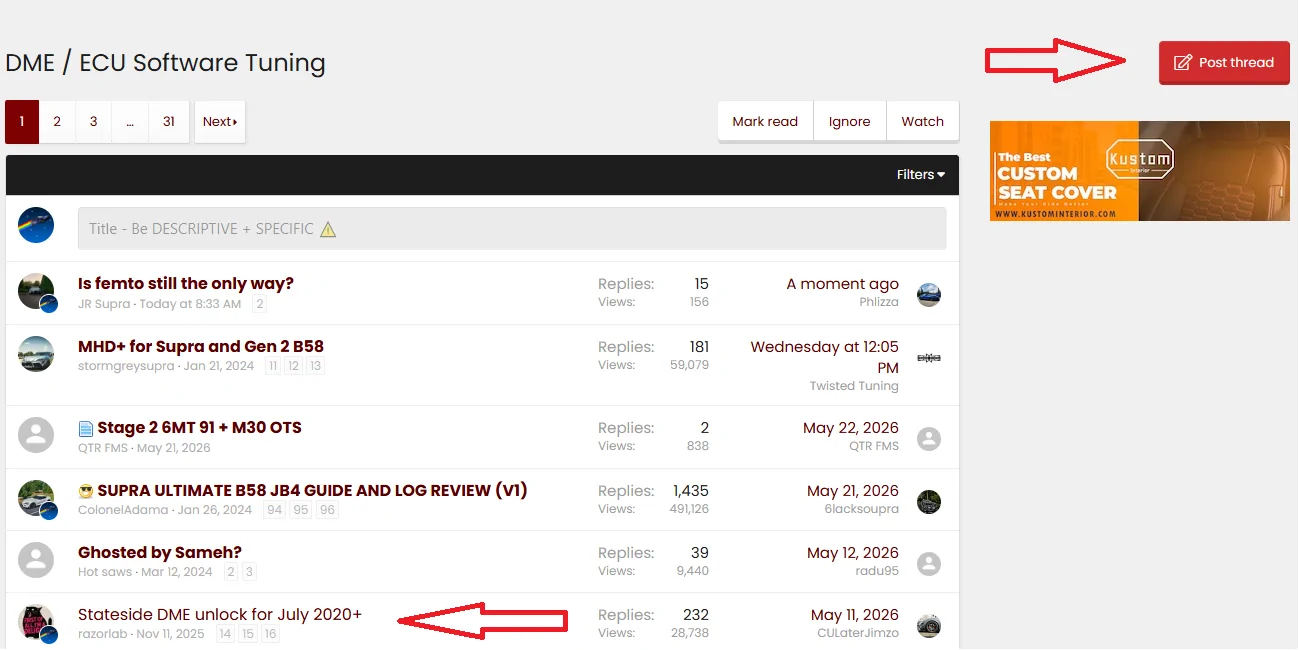The image size is (1299, 650).
Task: Click the Post thread button
Action: click(x=1224, y=62)
